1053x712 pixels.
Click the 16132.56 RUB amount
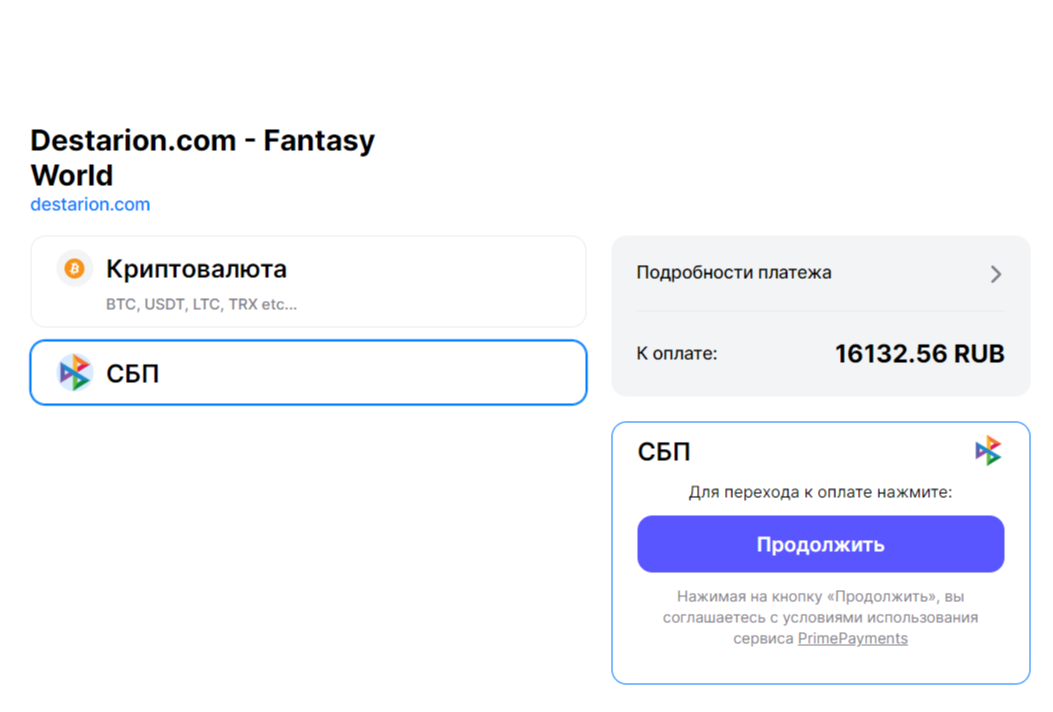point(919,354)
